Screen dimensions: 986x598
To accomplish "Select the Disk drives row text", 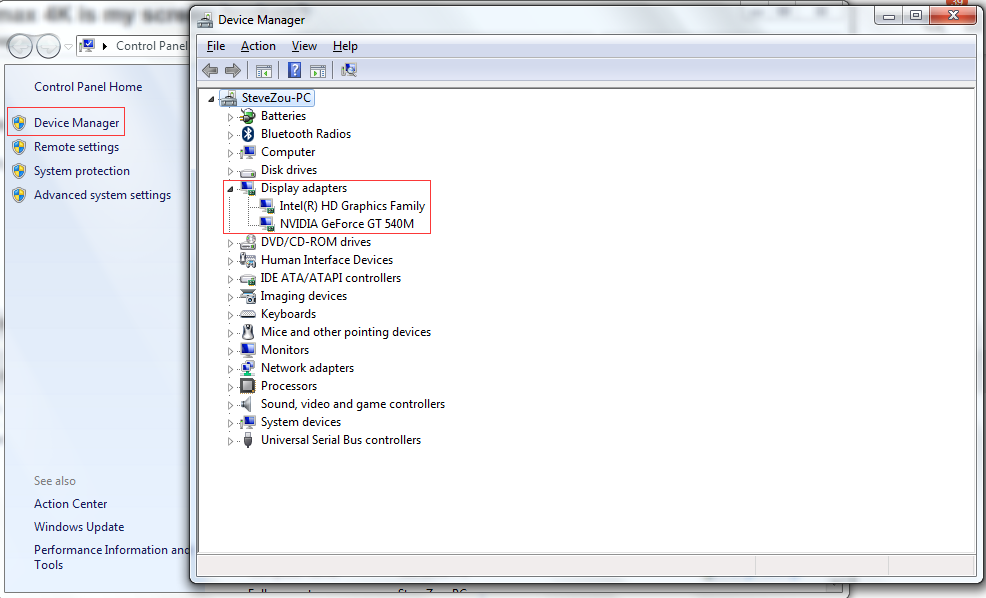I will [x=289, y=170].
